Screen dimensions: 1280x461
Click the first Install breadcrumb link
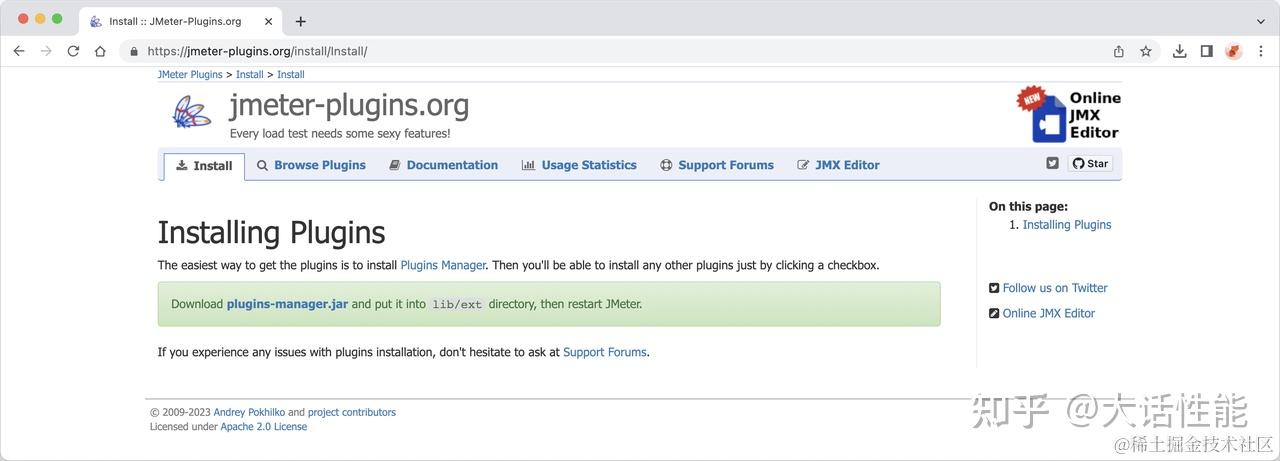click(x=250, y=74)
